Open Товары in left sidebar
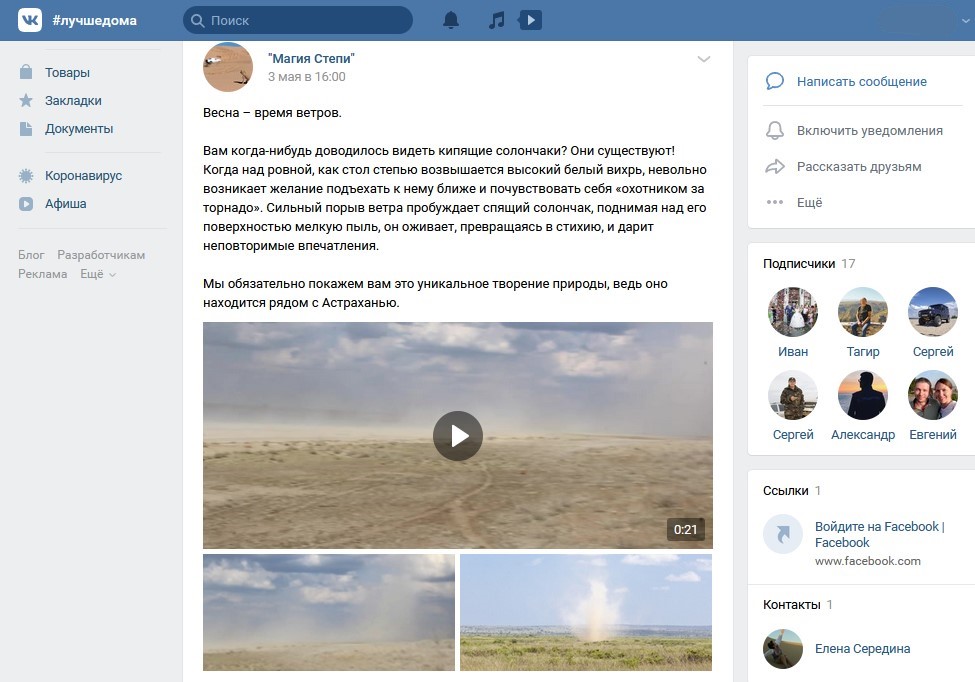Screen dimensions: 975x682 (67, 73)
